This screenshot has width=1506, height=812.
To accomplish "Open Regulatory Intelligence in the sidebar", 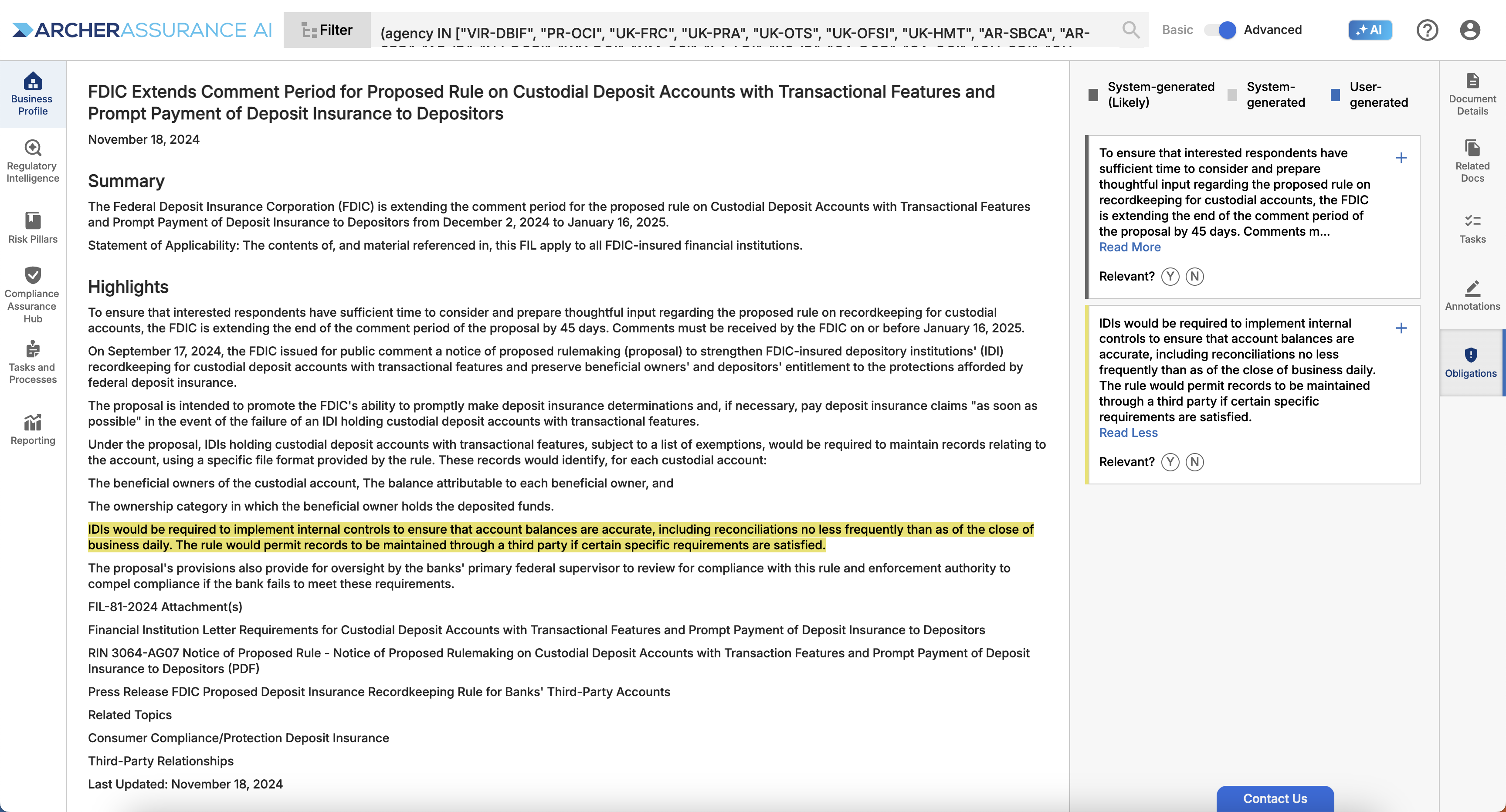I will tap(33, 161).
